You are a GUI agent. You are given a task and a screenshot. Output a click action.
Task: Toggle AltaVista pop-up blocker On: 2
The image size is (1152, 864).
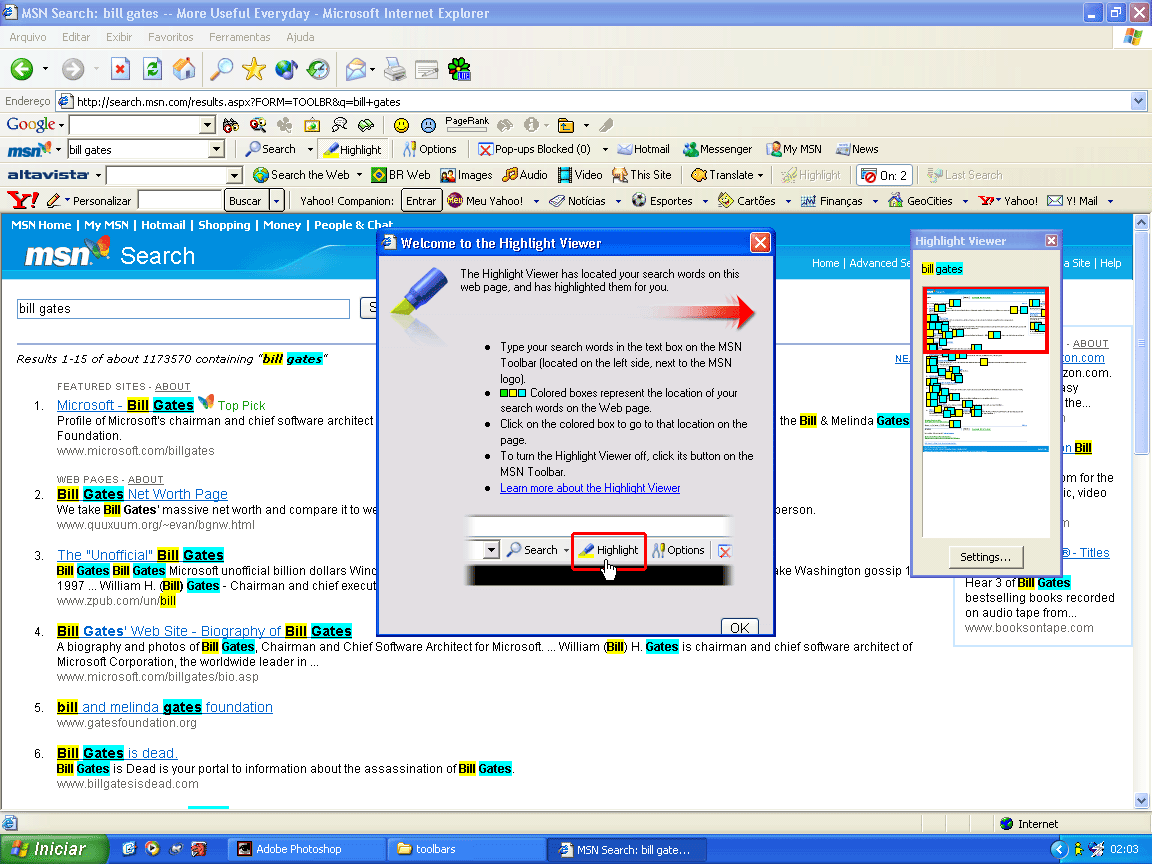click(885, 175)
